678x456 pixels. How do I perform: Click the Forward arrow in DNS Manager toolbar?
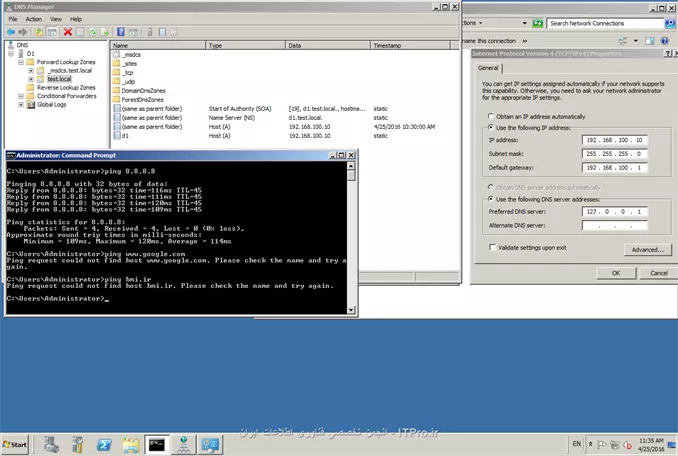click(22, 32)
